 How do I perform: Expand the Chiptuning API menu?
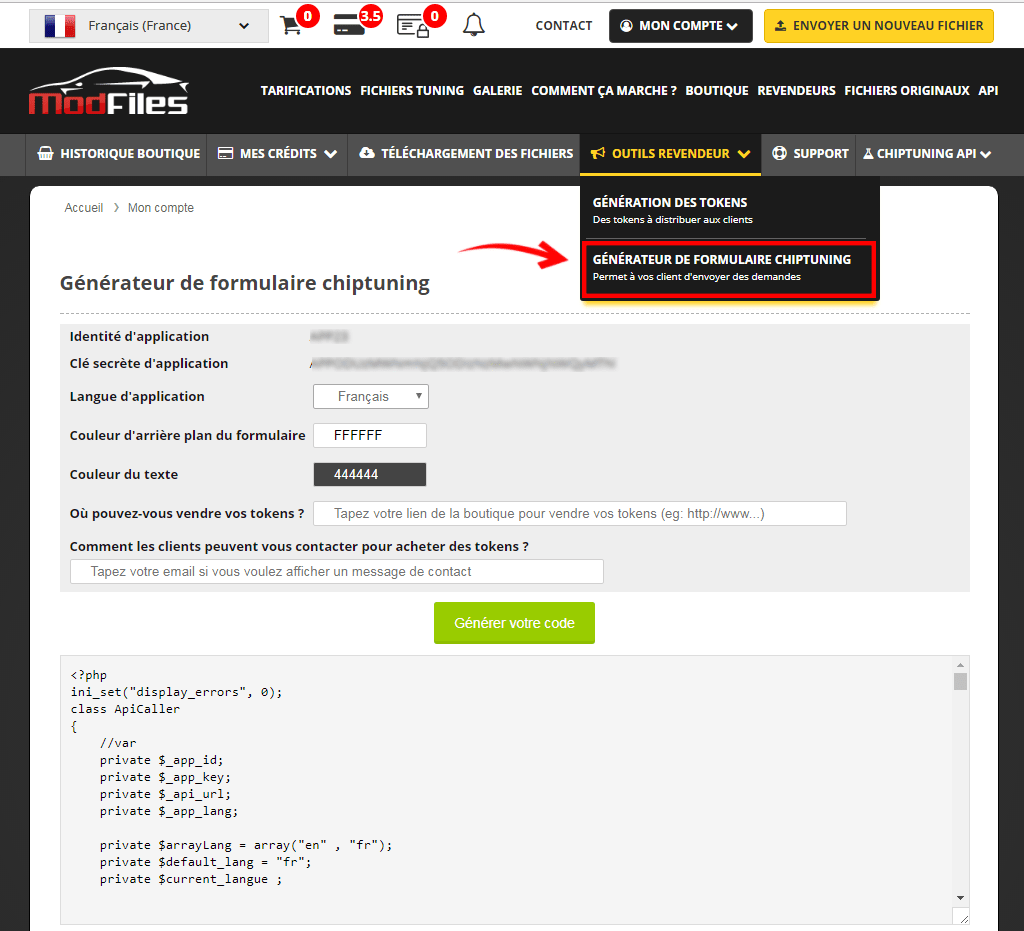[x=927, y=154]
